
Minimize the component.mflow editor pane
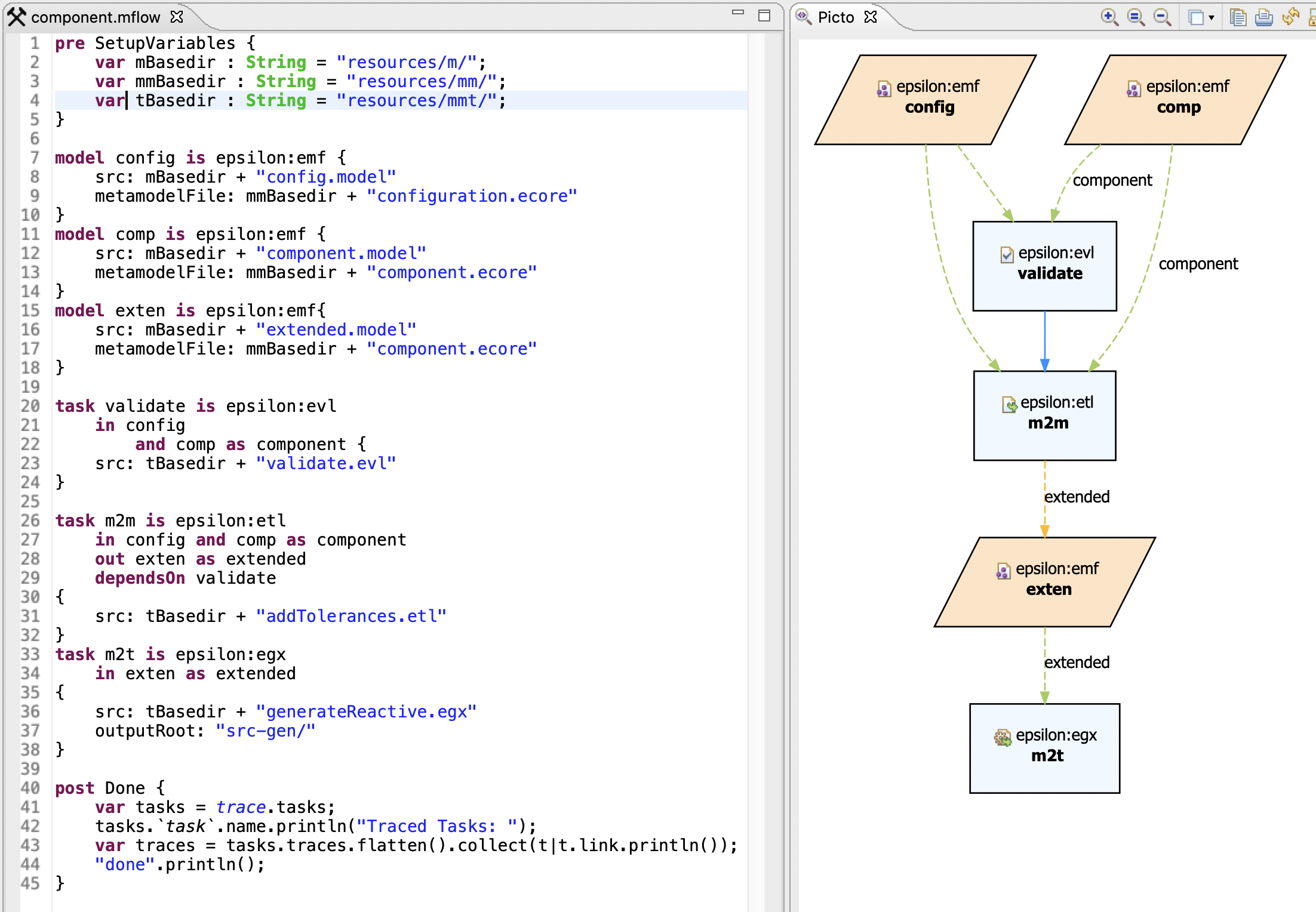click(738, 13)
